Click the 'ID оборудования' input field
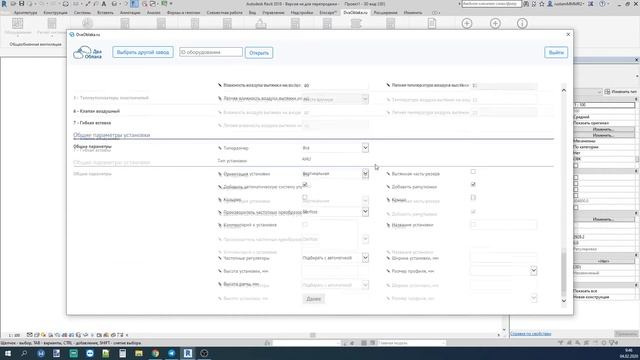 211,52
